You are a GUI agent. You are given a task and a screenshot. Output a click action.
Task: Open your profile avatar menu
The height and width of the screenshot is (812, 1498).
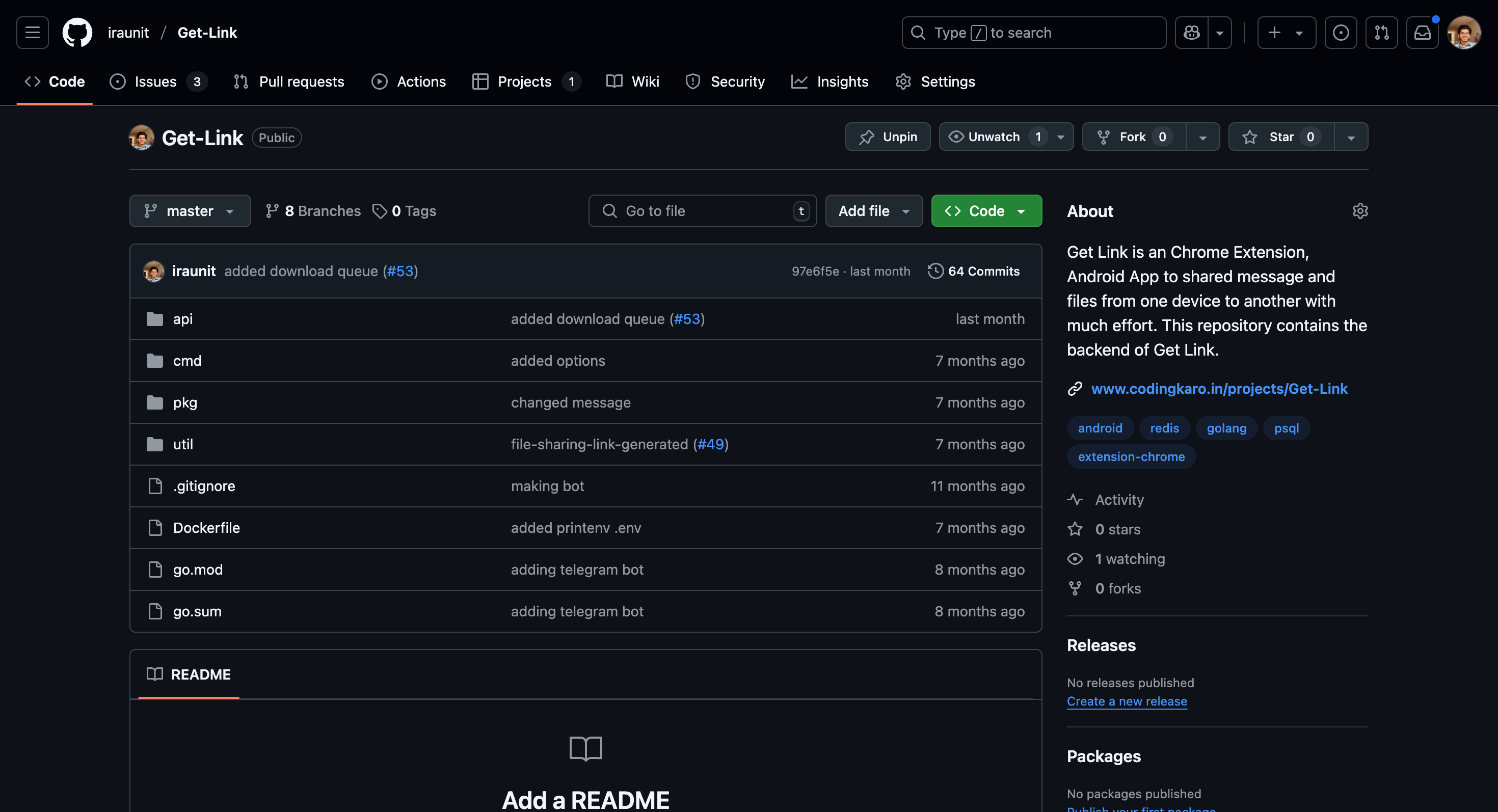[1465, 32]
